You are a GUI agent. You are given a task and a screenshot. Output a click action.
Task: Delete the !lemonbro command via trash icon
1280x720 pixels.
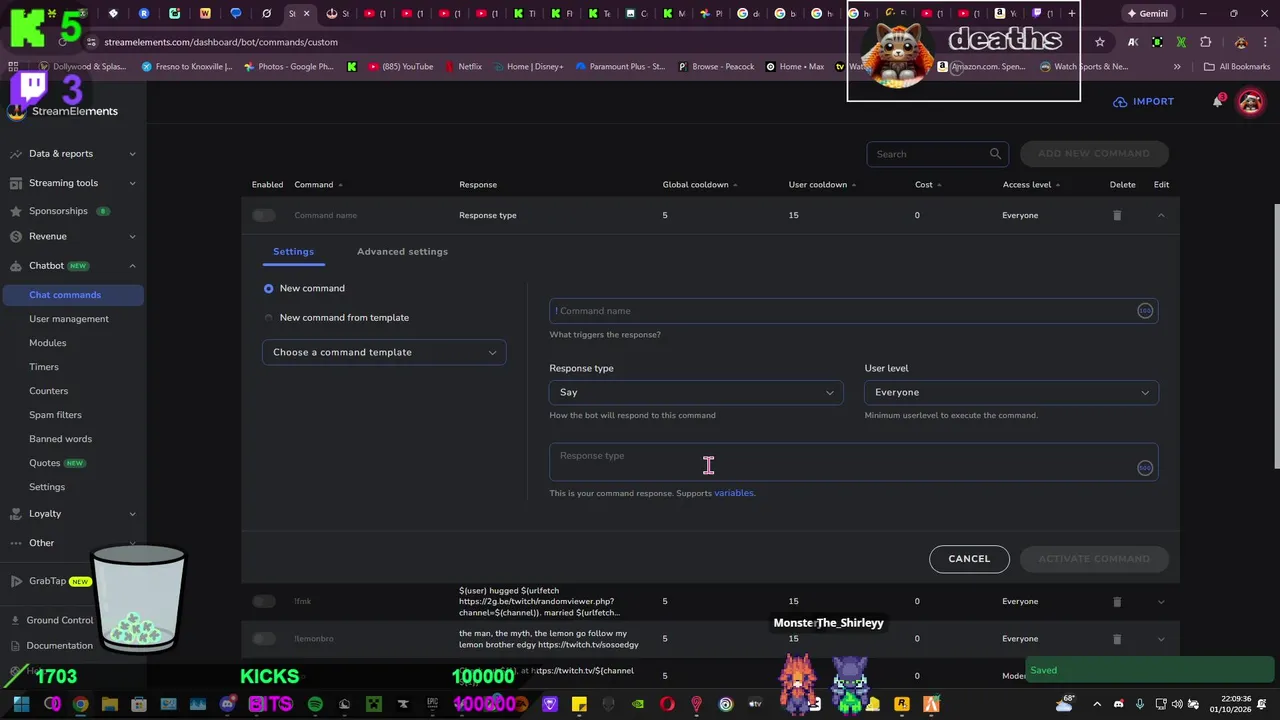[1117, 638]
